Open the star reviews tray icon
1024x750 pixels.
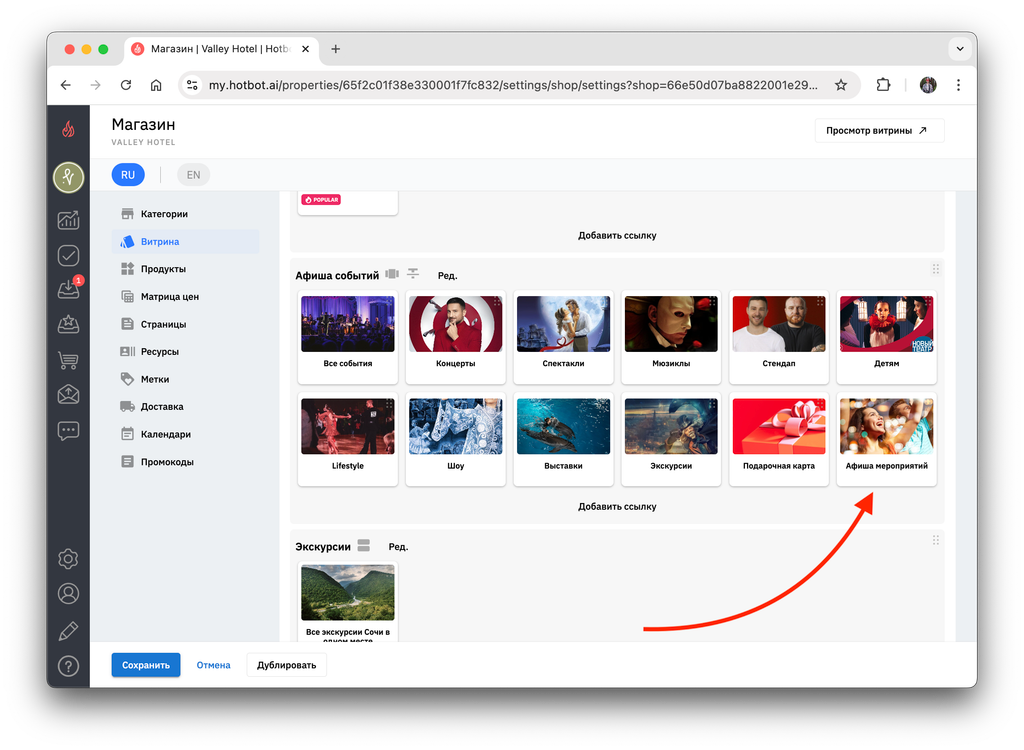coord(68,324)
